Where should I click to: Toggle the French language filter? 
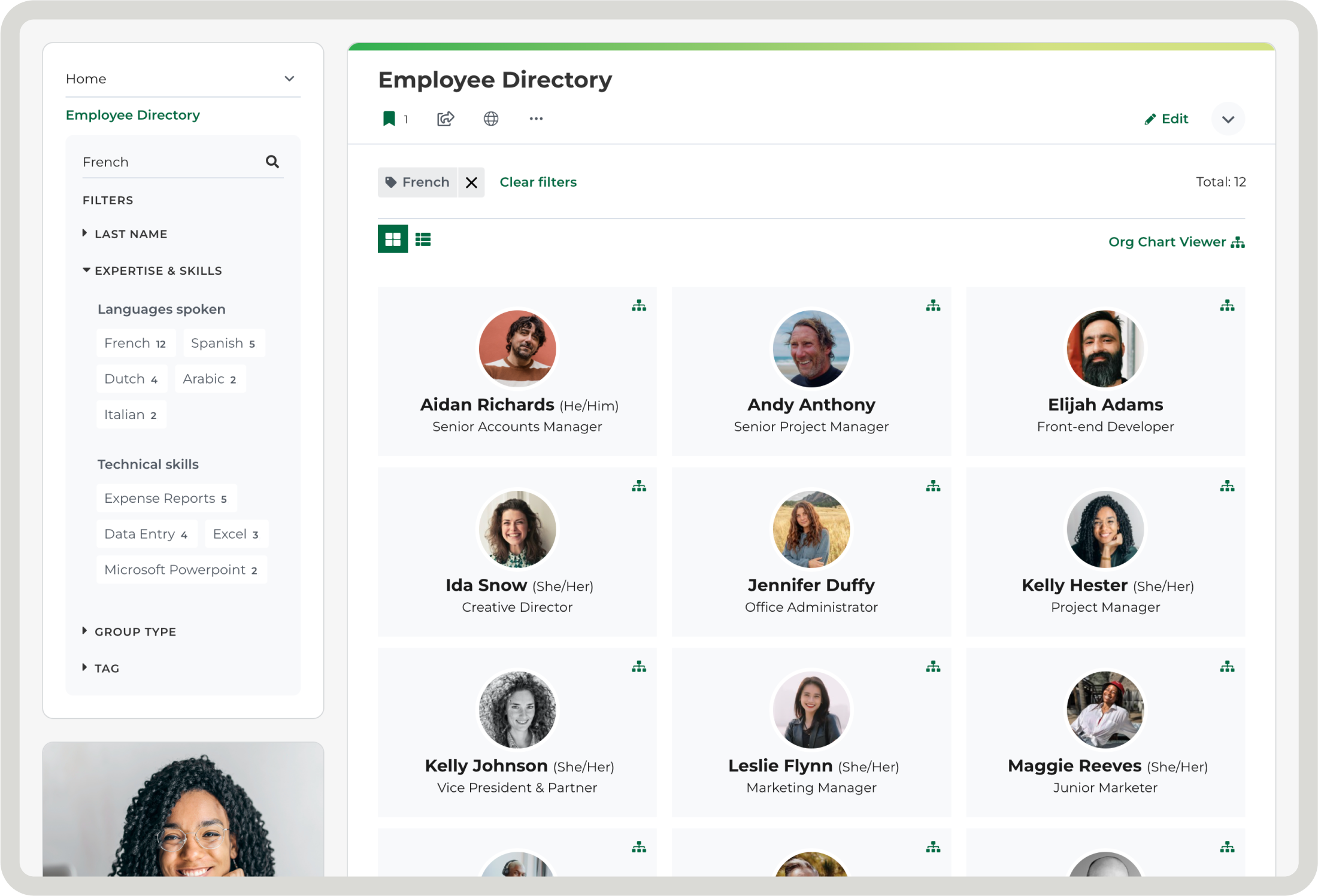135,343
